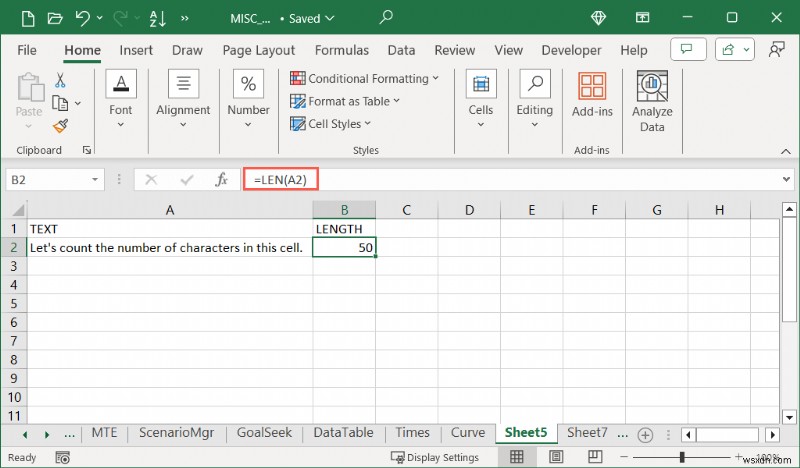The width and height of the screenshot is (800, 468).
Task: Click the Select All corner triangle
Action: pos(18,210)
